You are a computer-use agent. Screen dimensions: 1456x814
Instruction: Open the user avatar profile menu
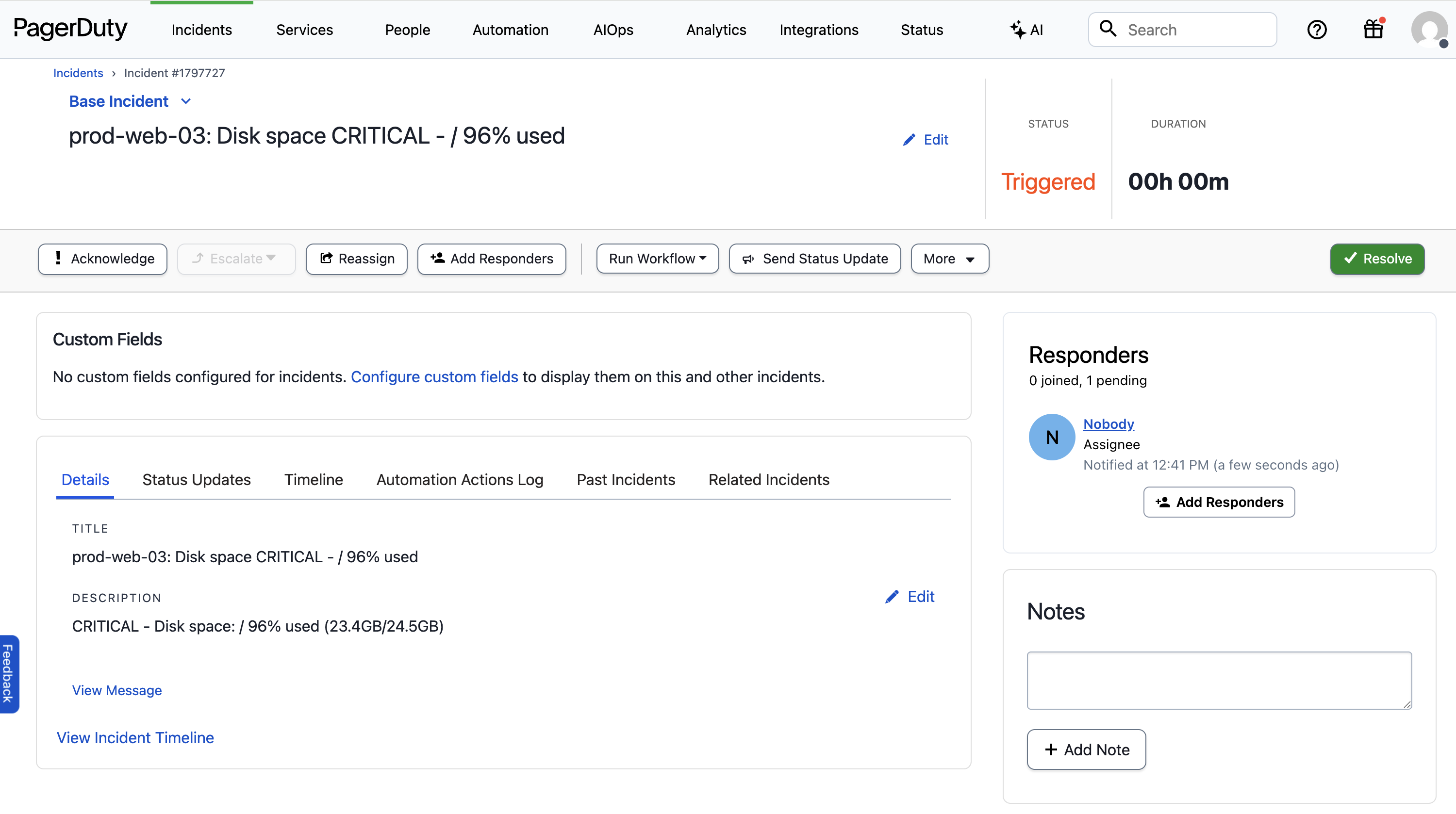[1428, 30]
